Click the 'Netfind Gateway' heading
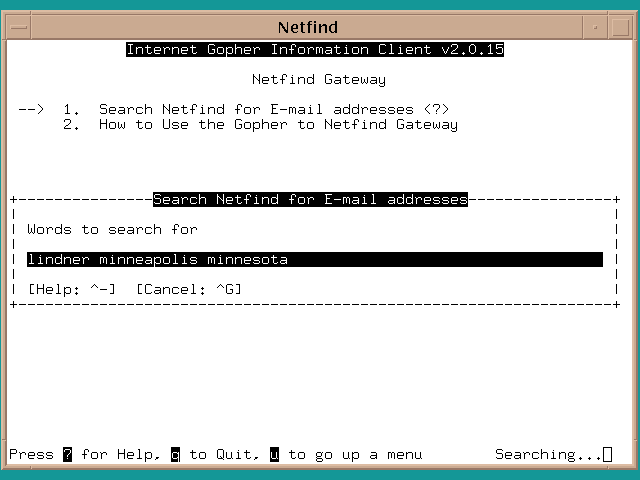 pyautogui.click(x=318, y=79)
